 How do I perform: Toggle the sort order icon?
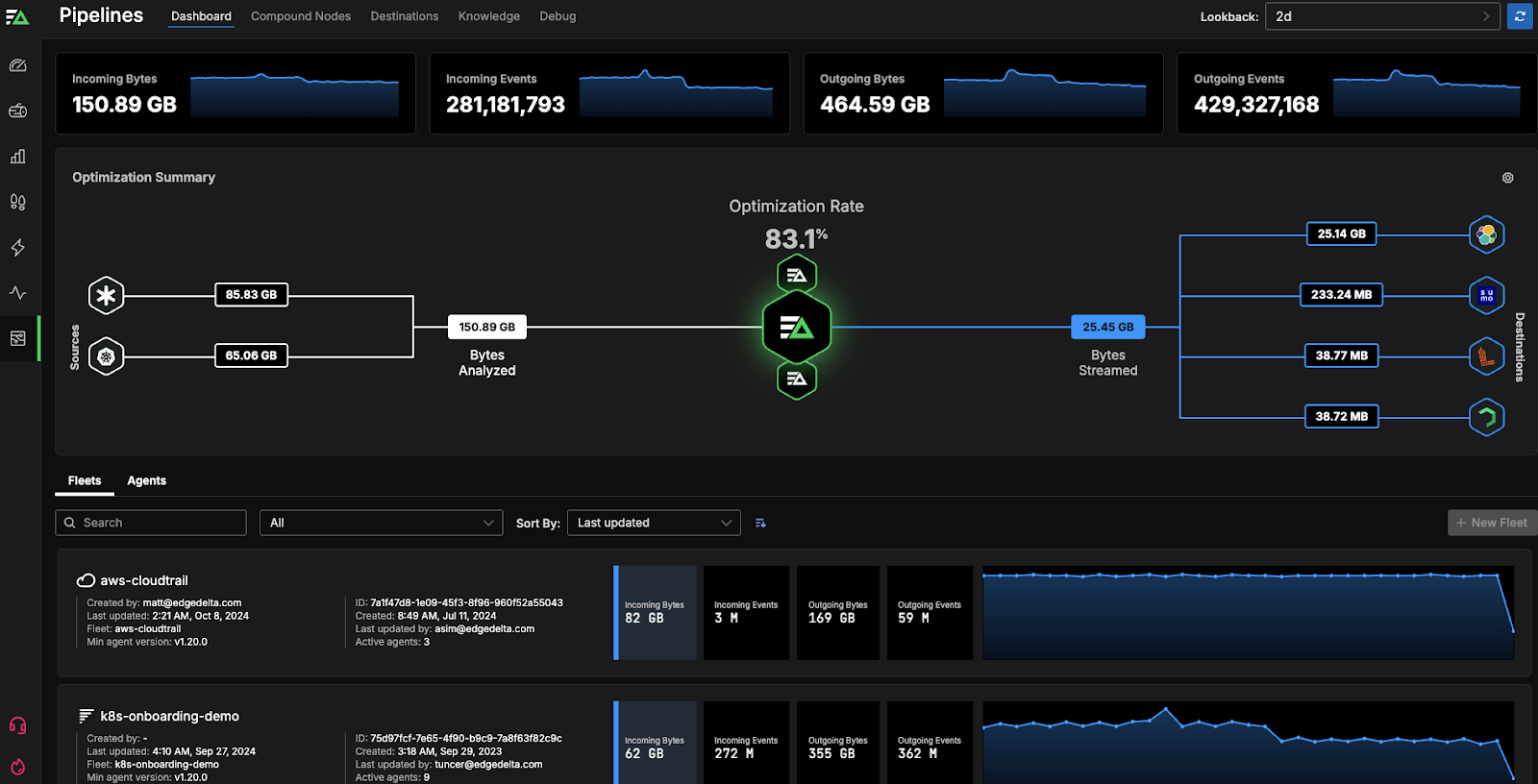(x=760, y=523)
